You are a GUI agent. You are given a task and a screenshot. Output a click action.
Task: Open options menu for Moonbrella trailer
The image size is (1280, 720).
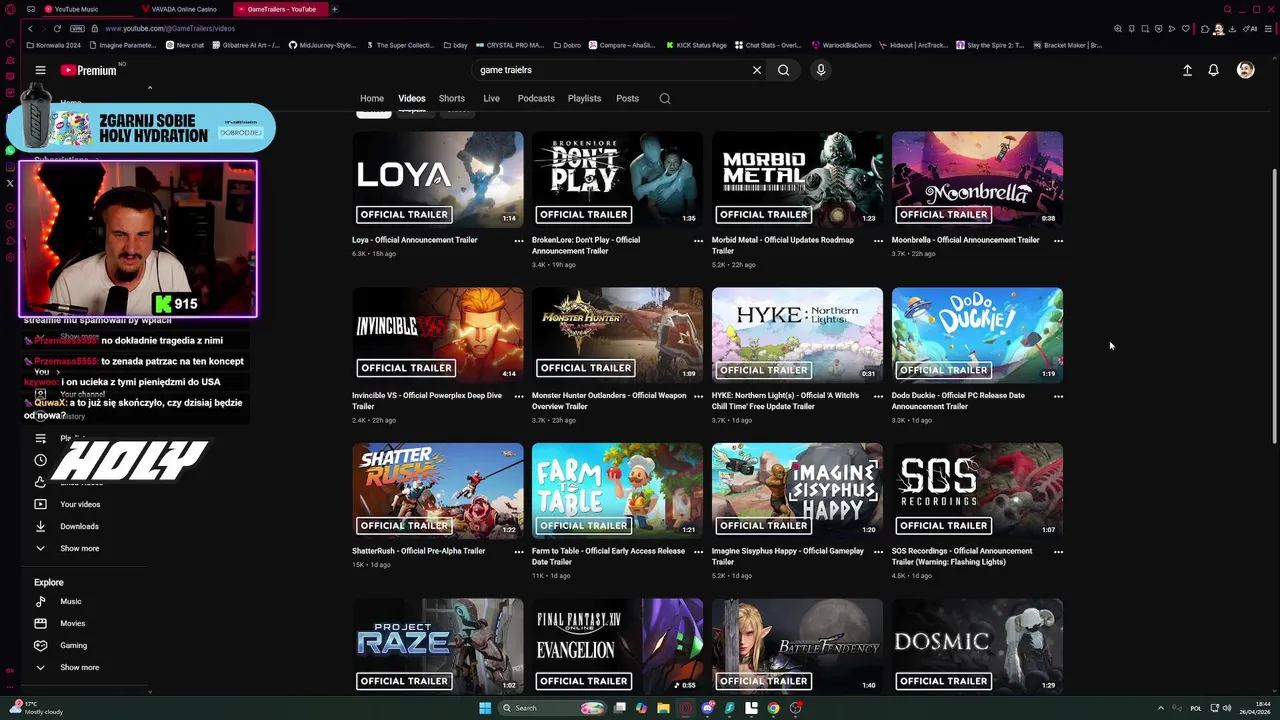[x=1058, y=241]
